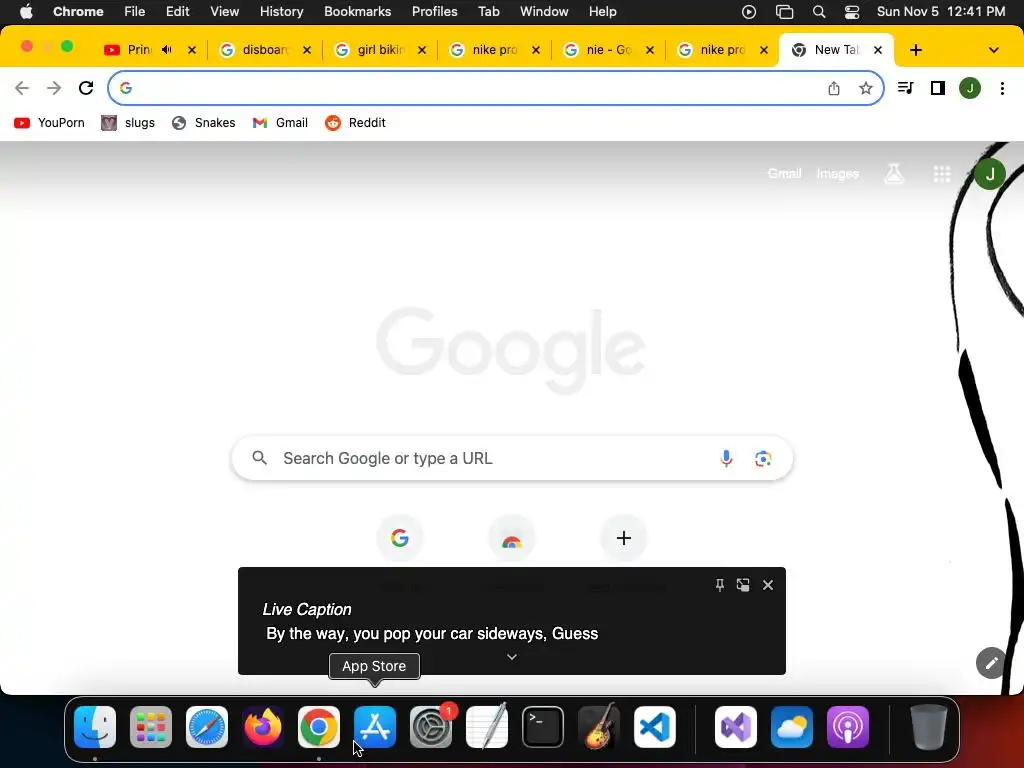The image size is (1024, 768).
Task: Open the Apple menu
Action: point(26,12)
